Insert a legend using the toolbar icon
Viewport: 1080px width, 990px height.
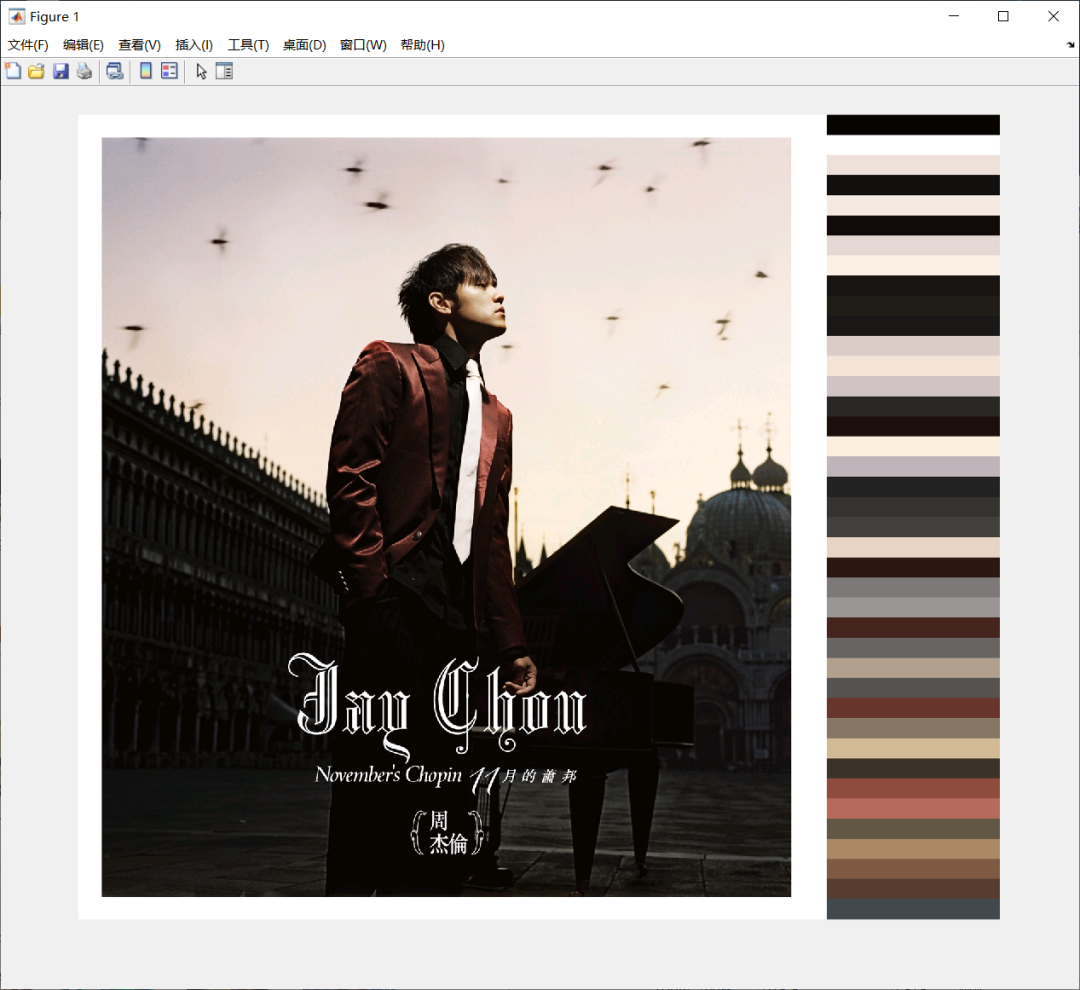(169, 71)
